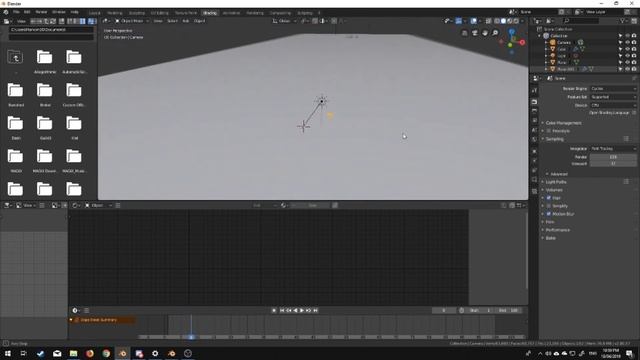The height and width of the screenshot is (360, 640).
Task: Expand the Color Management panel
Action: (x=563, y=123)
